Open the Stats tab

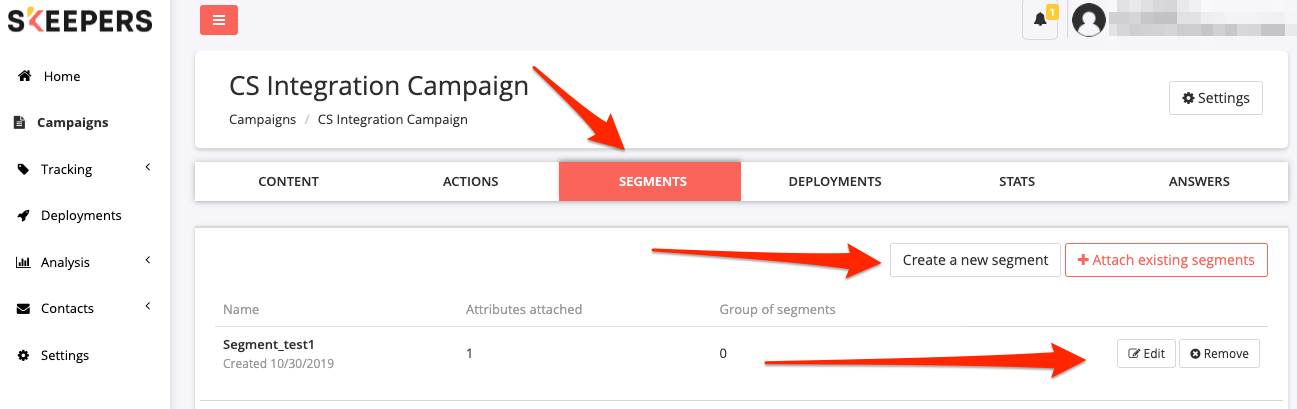(x=1016, y=182)
